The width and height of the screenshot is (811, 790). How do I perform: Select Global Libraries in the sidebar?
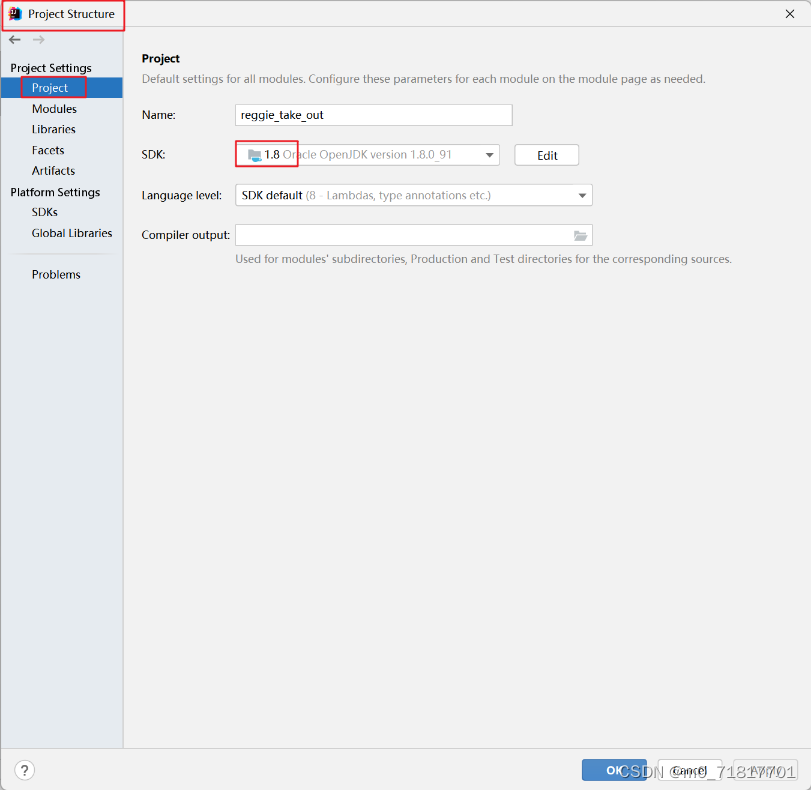[x=71, y=233]
